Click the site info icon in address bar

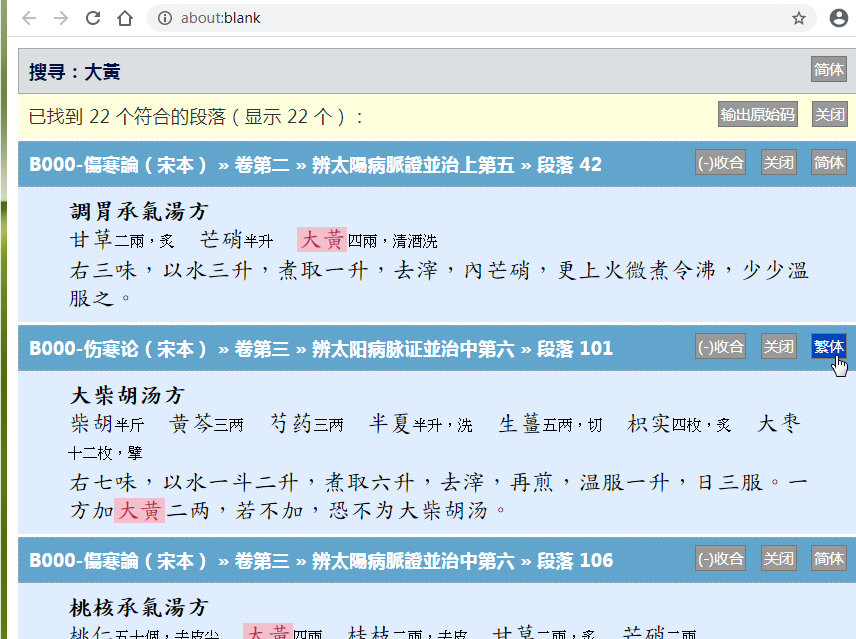[x=165, y=18]
